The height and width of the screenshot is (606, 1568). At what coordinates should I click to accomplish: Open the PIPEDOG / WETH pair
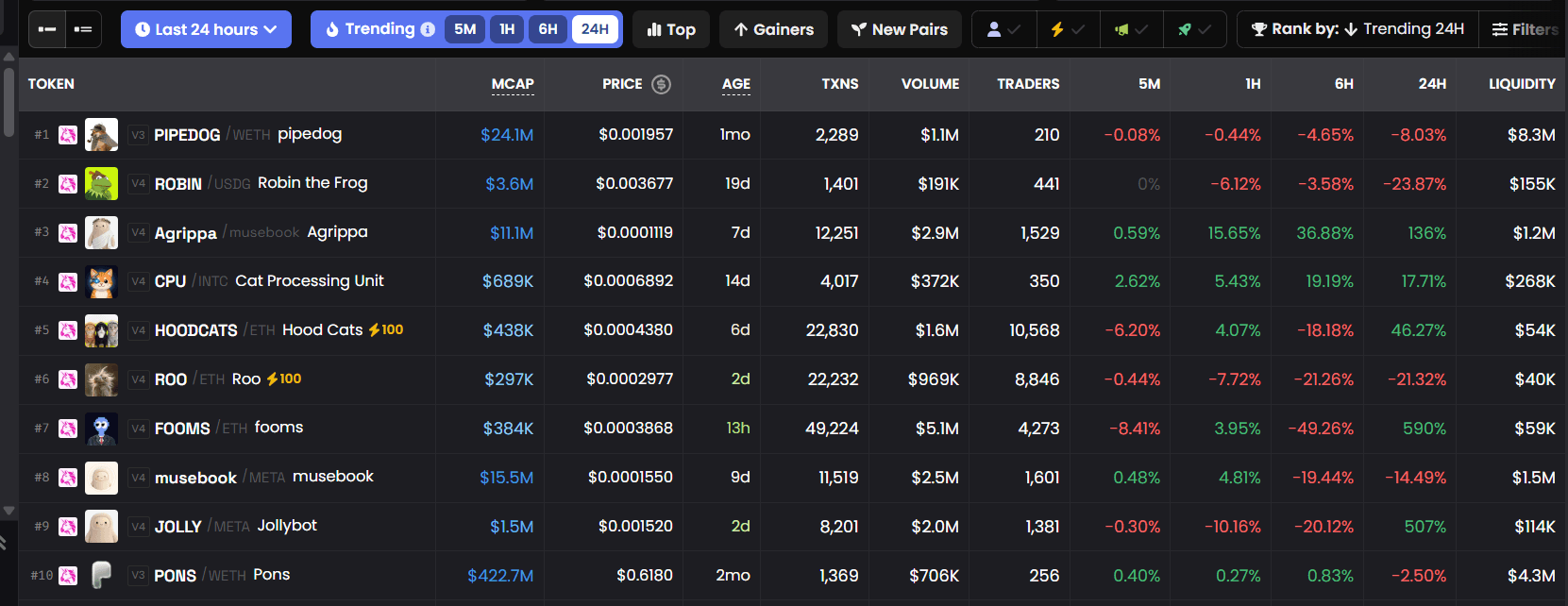[212, 135]
